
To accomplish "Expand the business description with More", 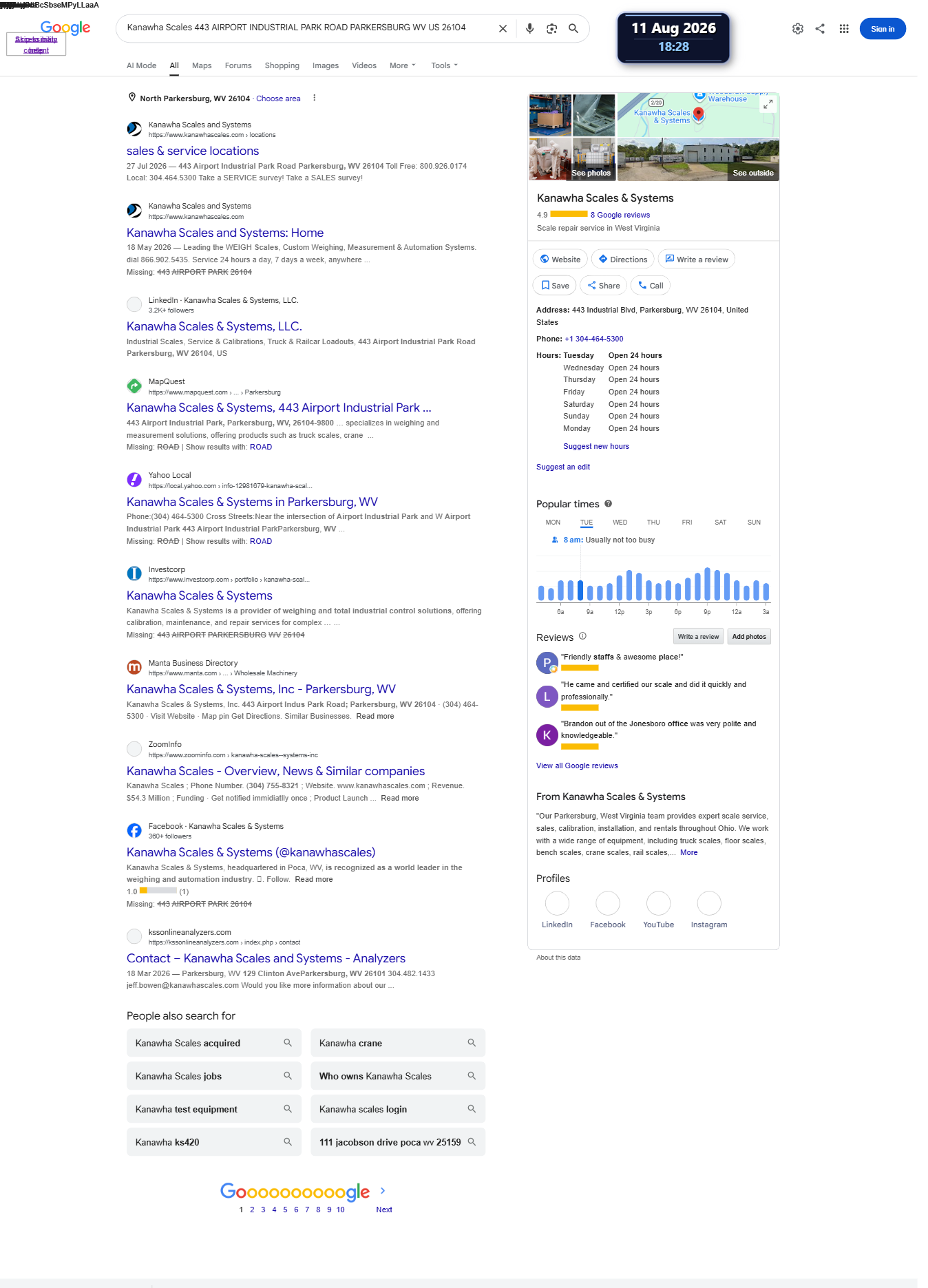I will (x=688, y=852).
